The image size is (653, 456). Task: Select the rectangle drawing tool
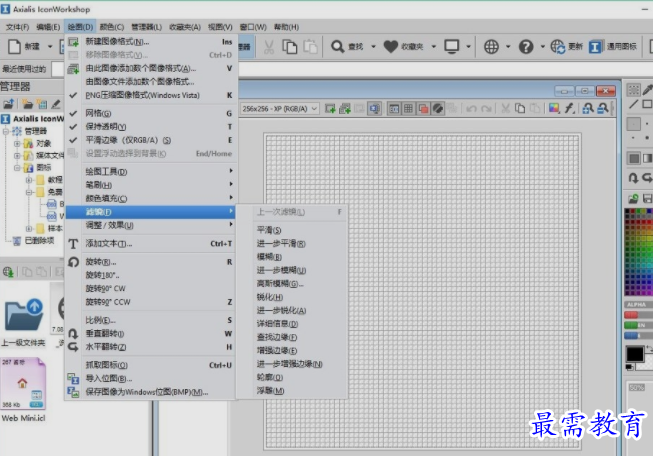[x=647, y=104]
